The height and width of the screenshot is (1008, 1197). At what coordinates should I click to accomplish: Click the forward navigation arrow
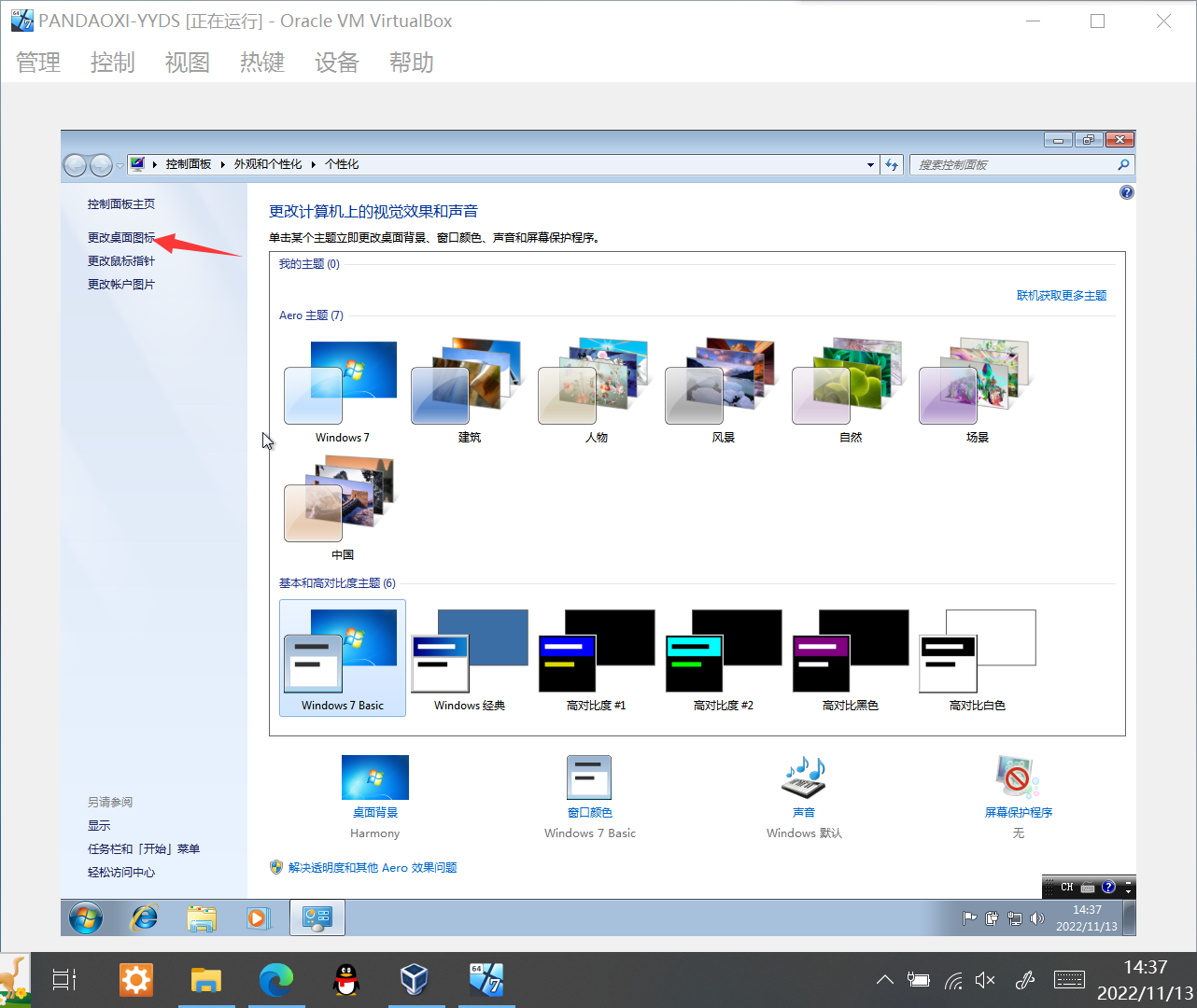tap(102, 165)
